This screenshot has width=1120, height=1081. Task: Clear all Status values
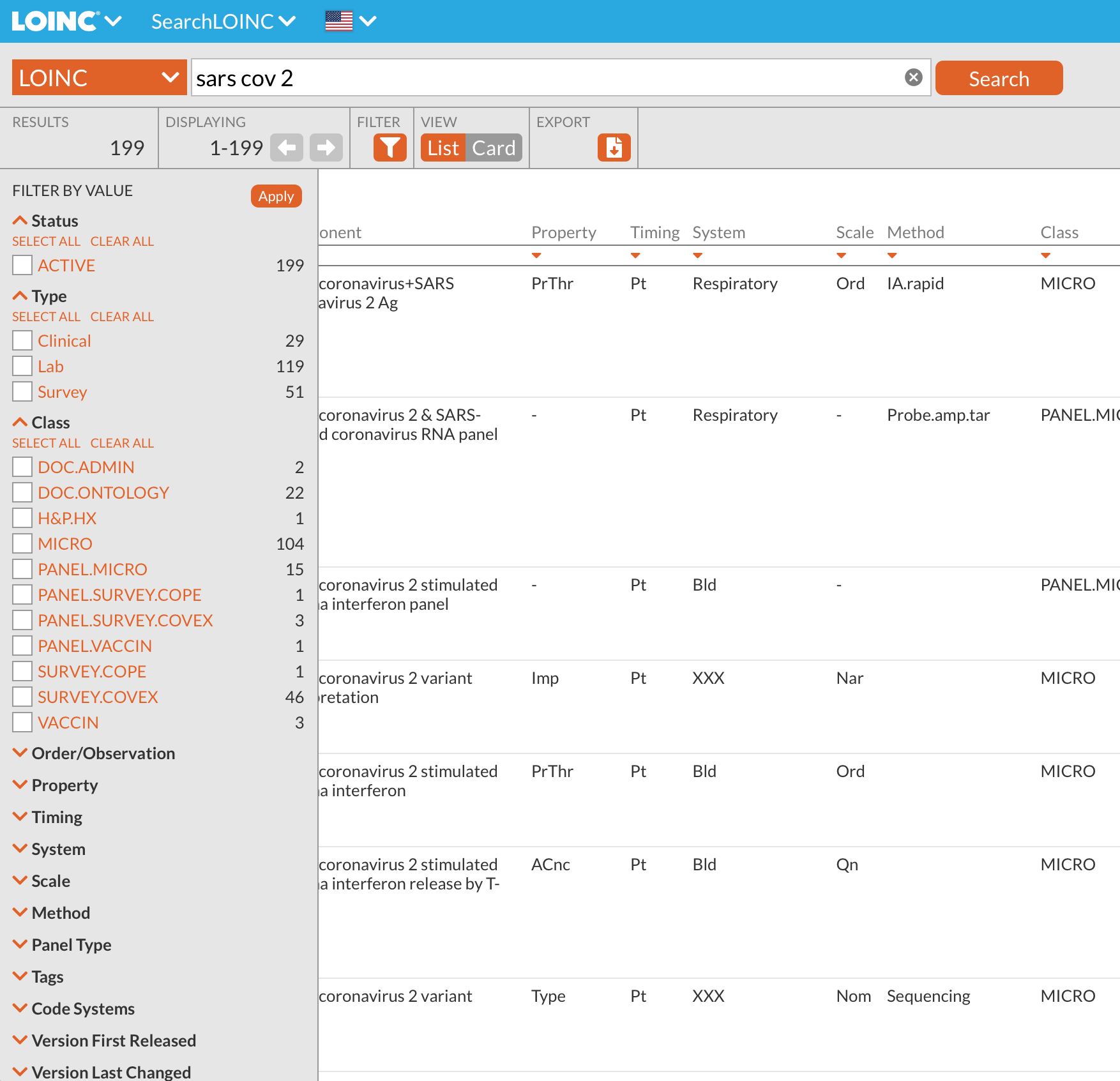tap(122, 241)
